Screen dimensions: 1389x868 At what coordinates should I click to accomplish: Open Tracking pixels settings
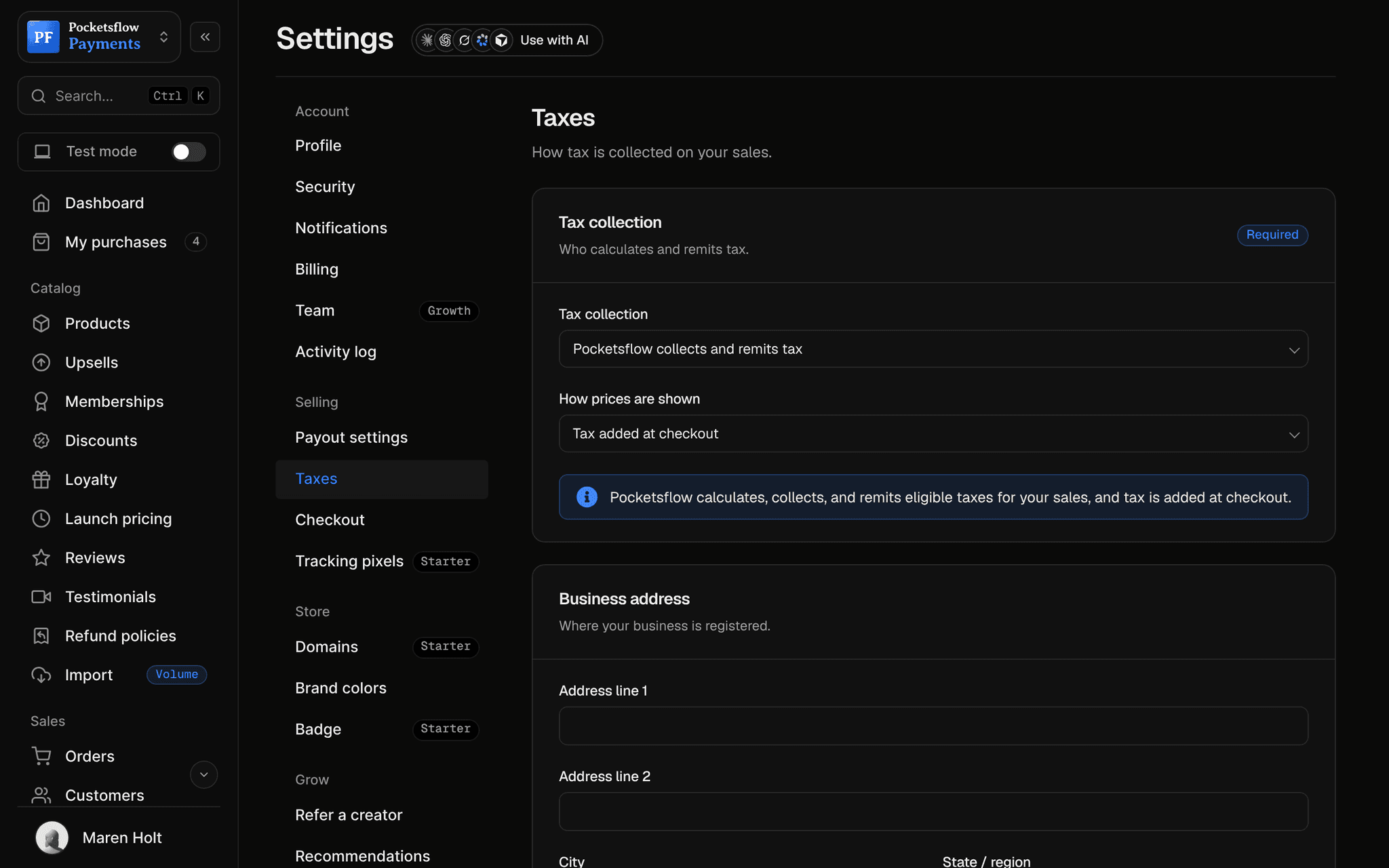tap(382, 561)
